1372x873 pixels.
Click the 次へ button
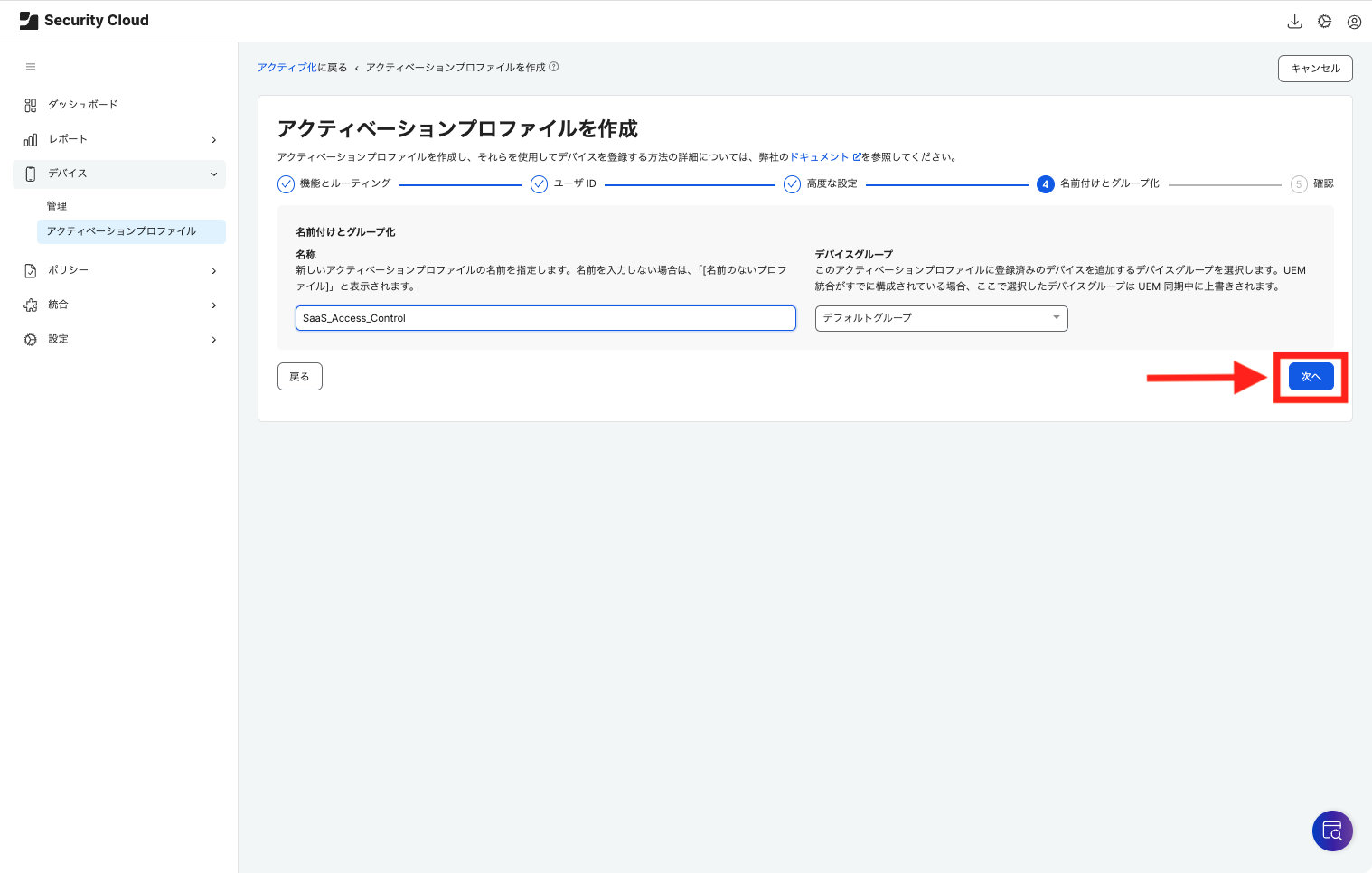[1311, 377]
